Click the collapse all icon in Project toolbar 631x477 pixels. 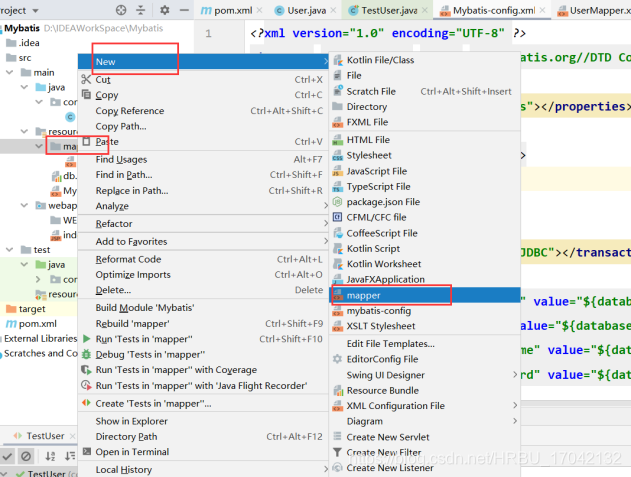(x=140, y=10)
